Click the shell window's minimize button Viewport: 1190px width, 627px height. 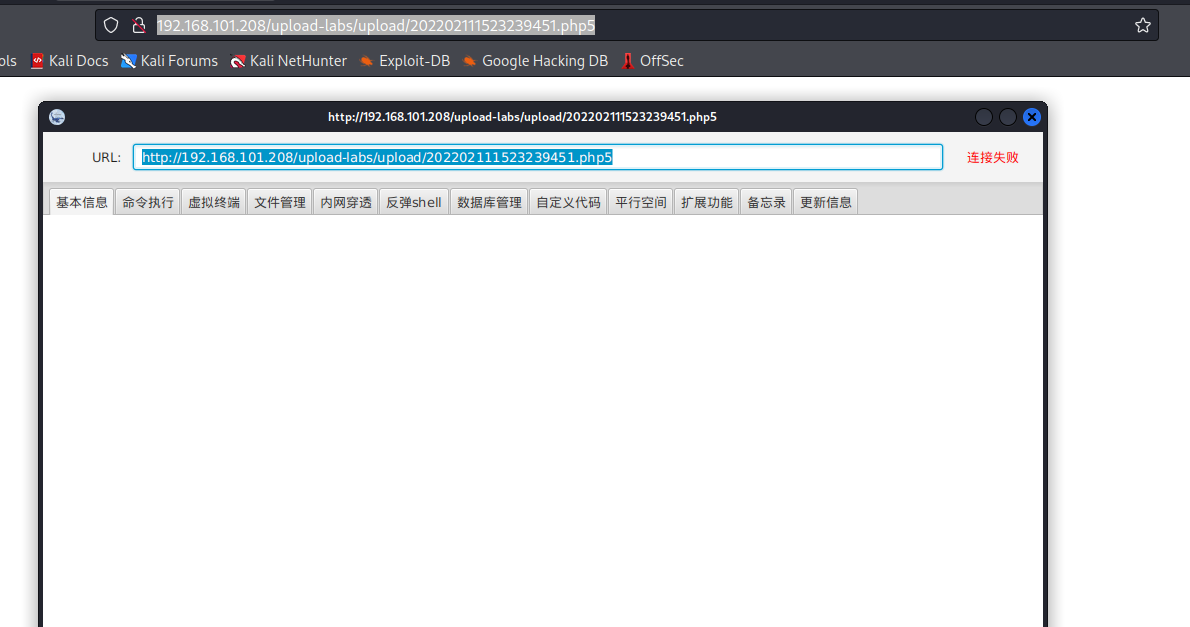pos(984,117)
